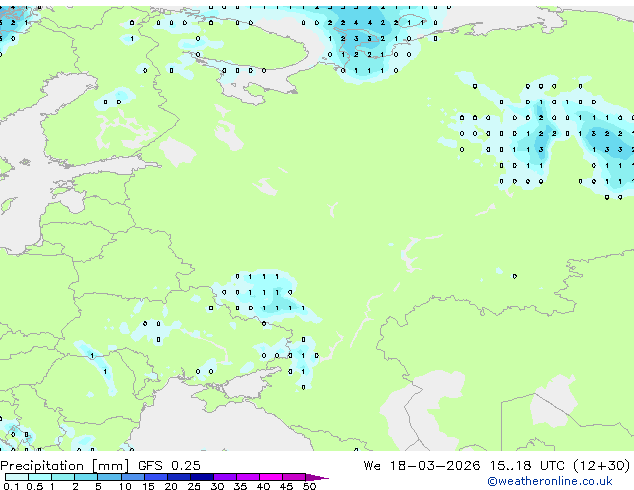Image resolution: width=634 pixels, height=490 pixels.
Task: Click the legend value '50'
Action: [x=309, y=486]
